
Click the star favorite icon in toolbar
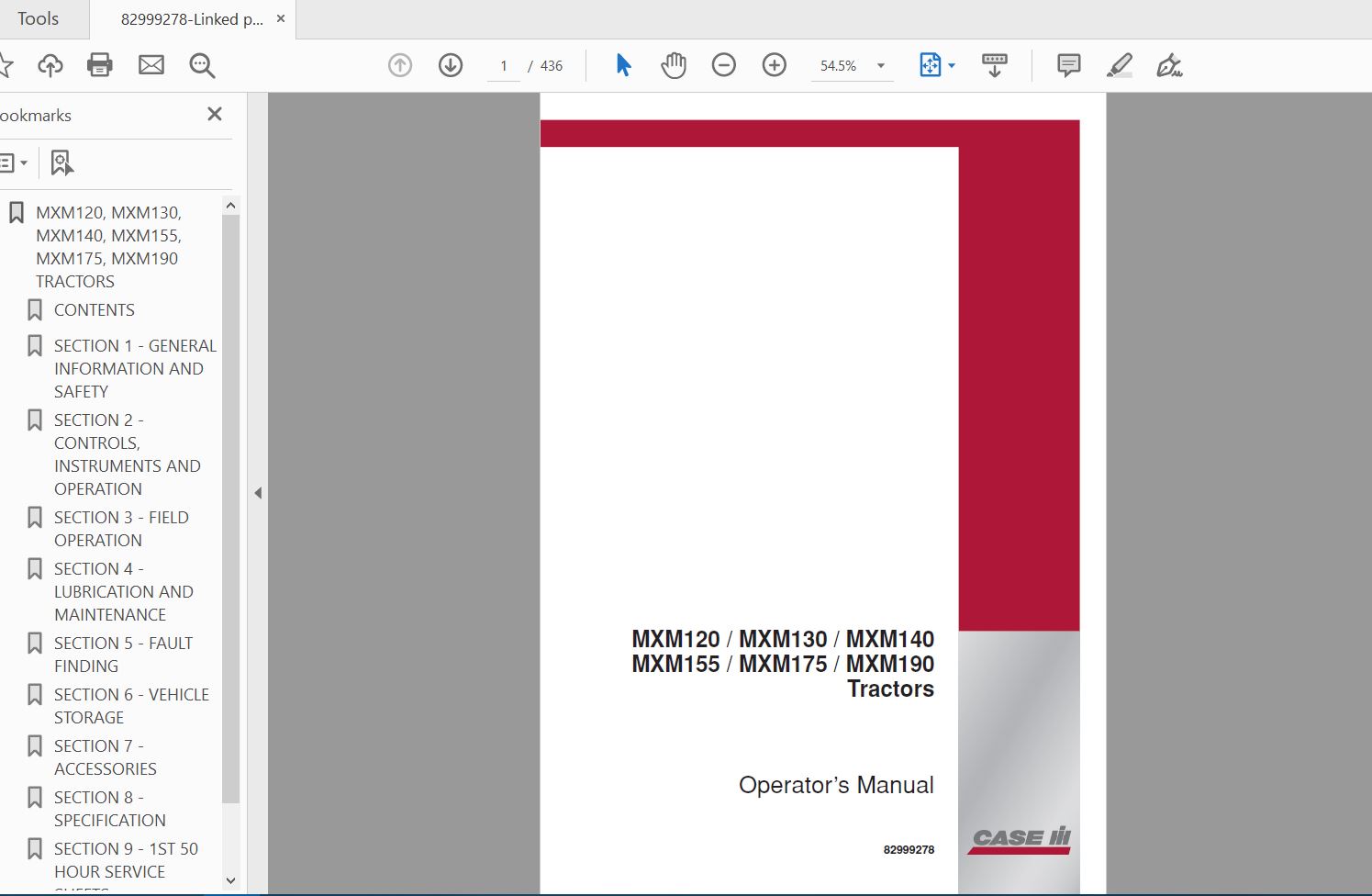[x=6, y=65]
